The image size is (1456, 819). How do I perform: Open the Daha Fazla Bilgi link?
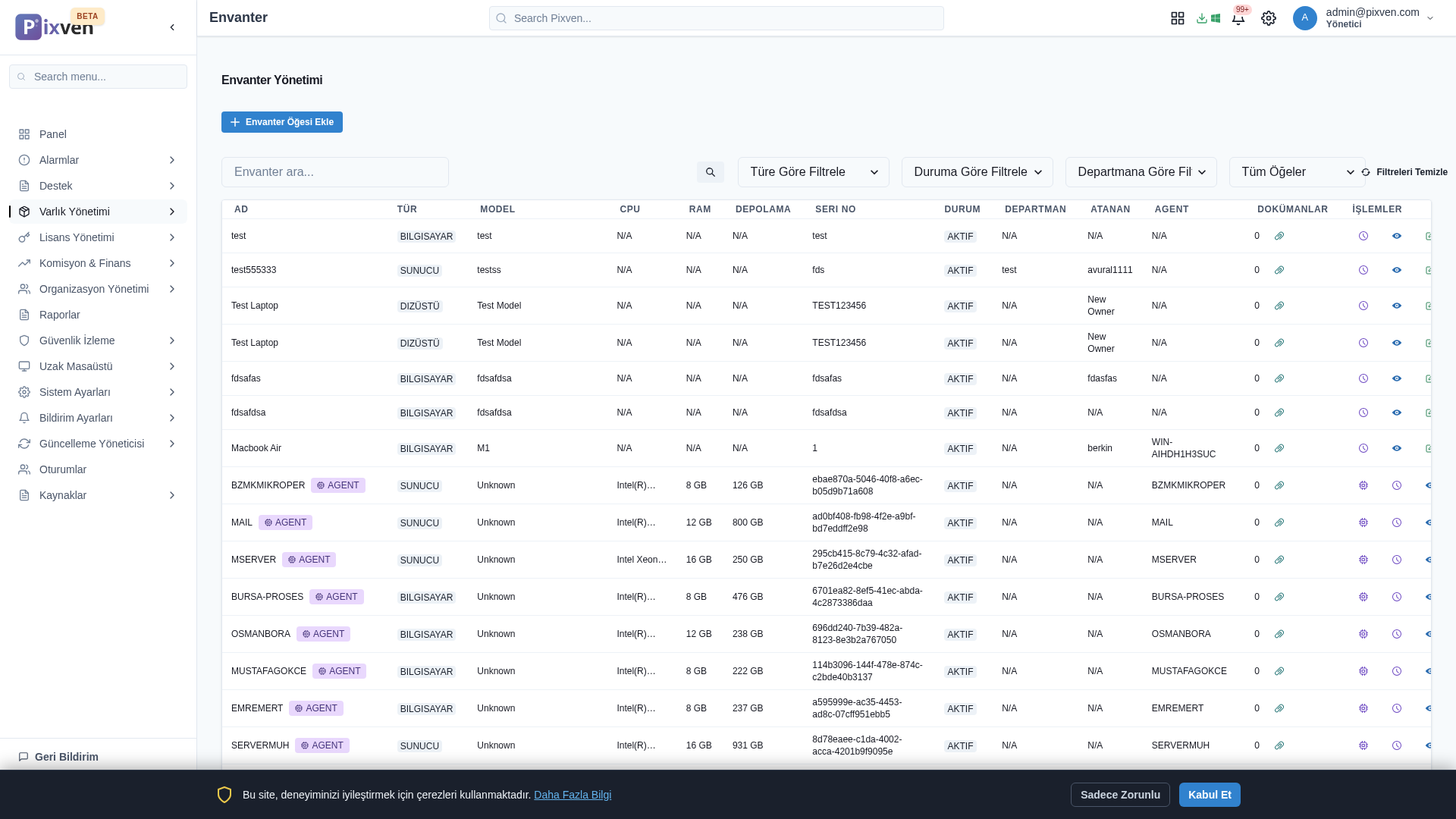[573, 795]
